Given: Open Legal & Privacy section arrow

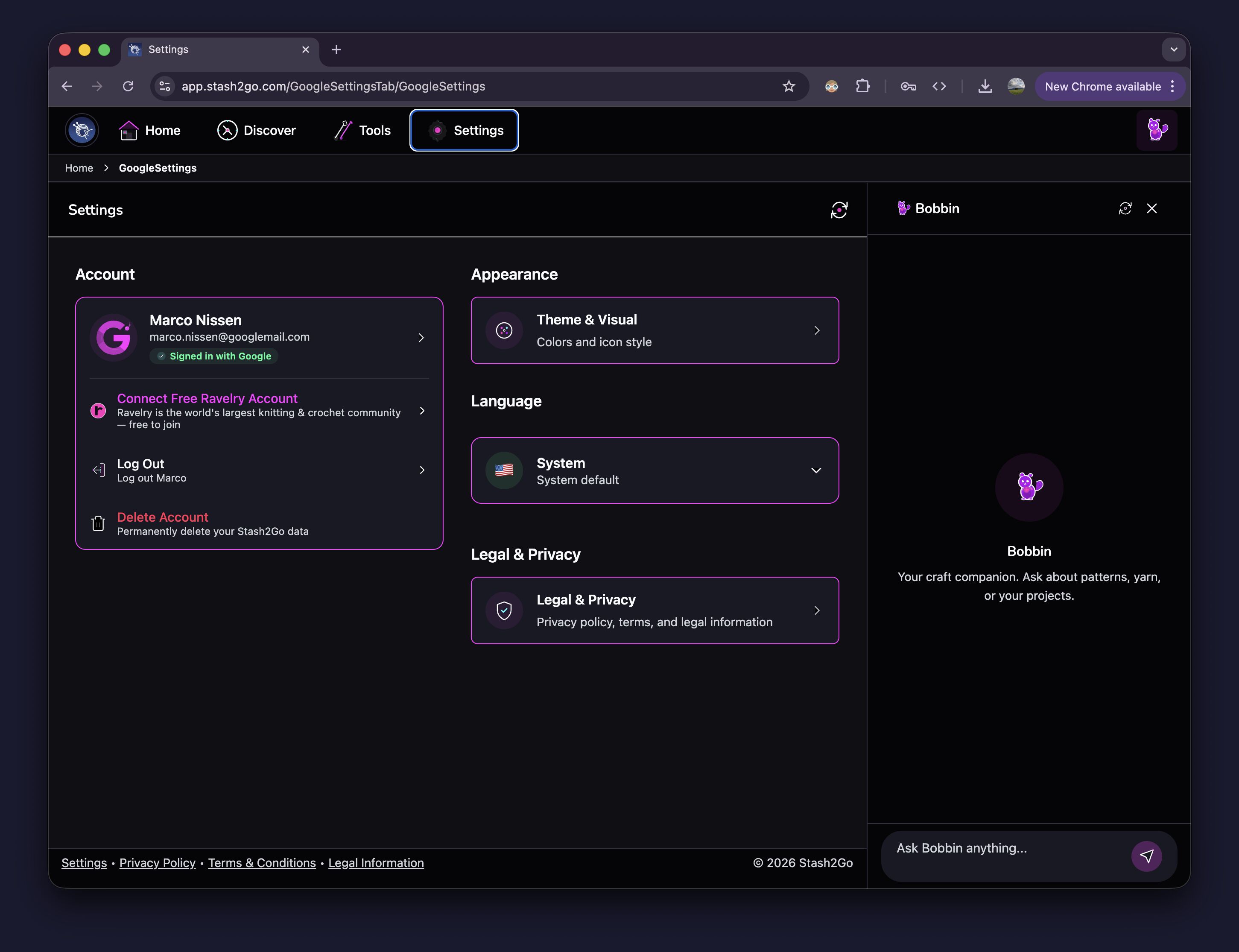Looking at the screenshot, I should (817, 610).
